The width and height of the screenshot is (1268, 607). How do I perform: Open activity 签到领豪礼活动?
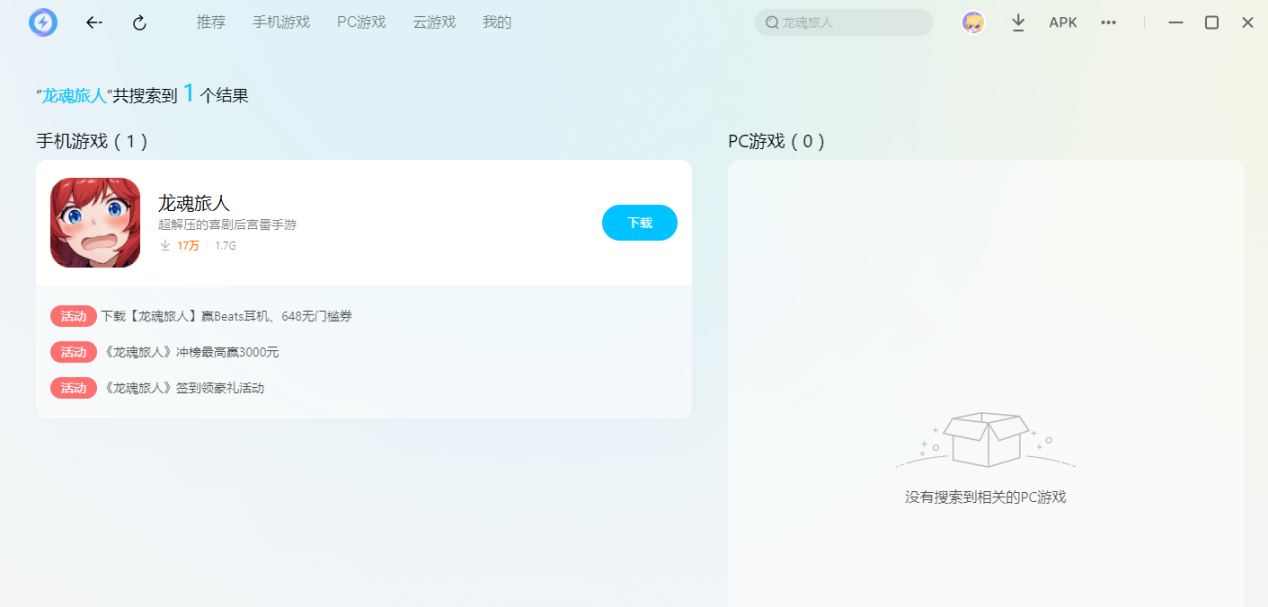183,388
